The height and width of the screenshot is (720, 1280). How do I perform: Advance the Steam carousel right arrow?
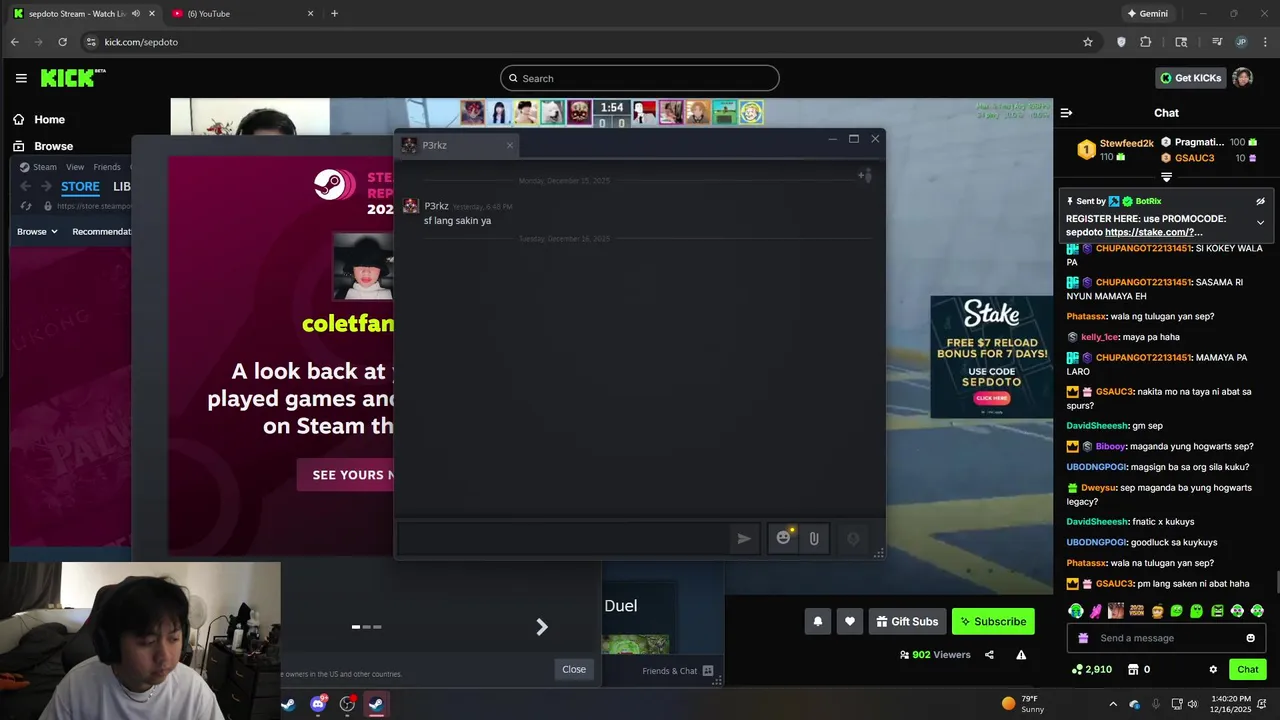click(541, 627)
